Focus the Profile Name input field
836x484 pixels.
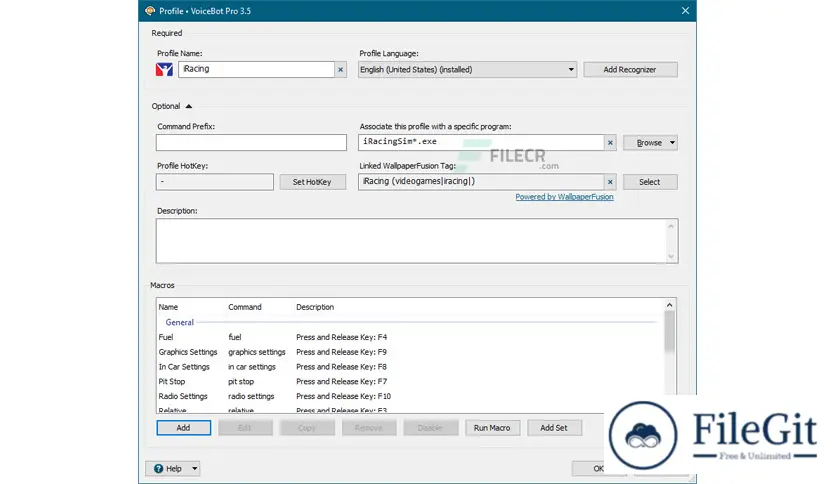click(256, 69)
